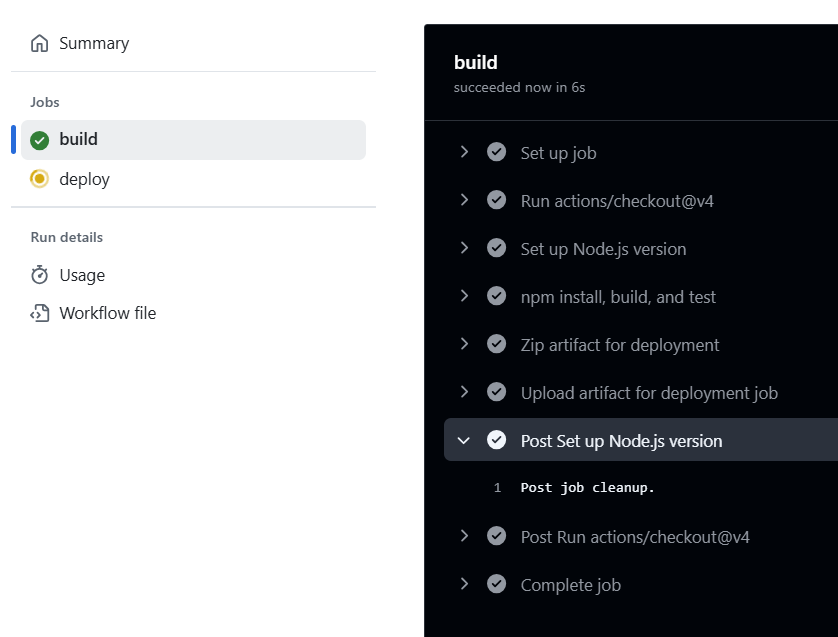
Task: Expand the Upload artifact for deployment job chevron
Action: (464, 392)
